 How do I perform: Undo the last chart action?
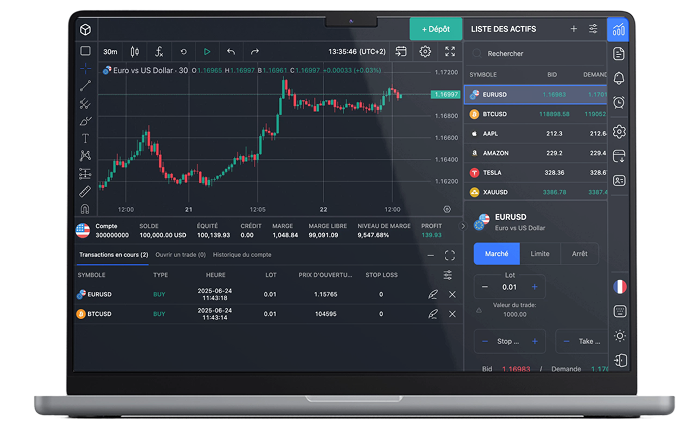coord(231,52)
